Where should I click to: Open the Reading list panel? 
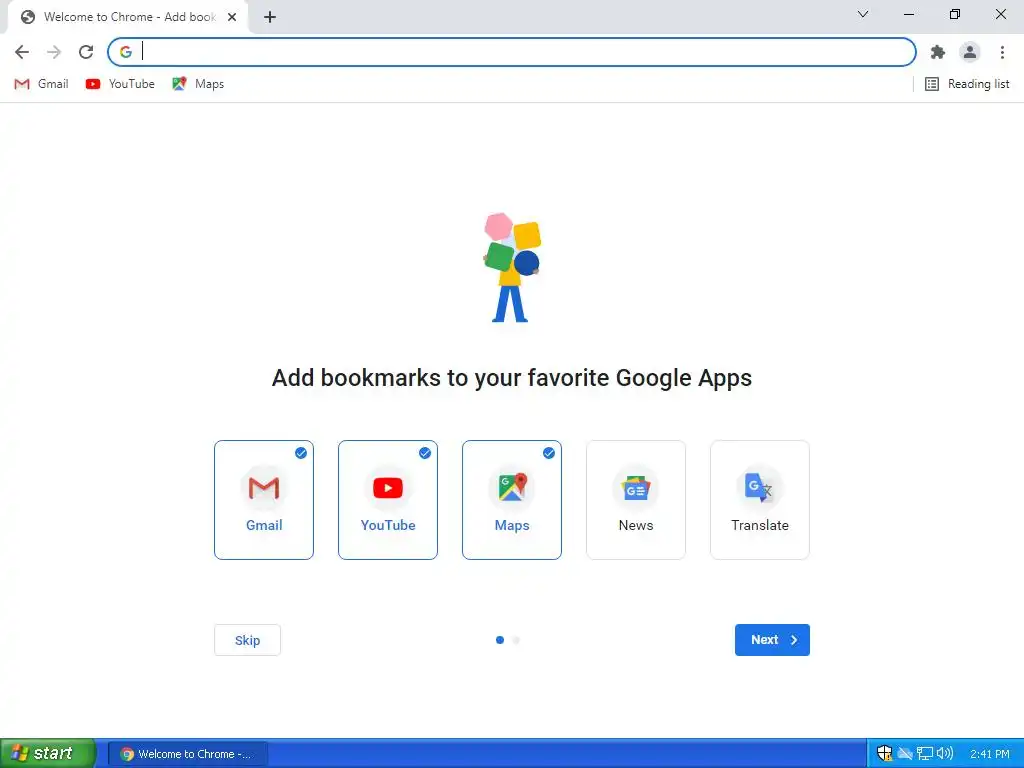click(x=967, y=84)
